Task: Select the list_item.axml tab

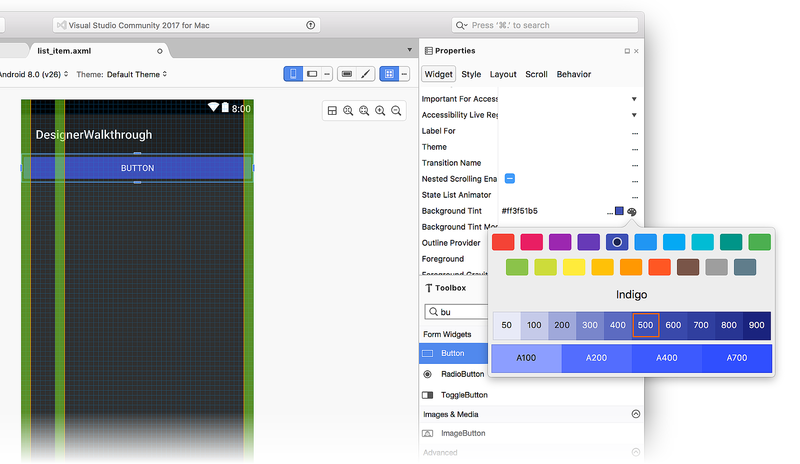Action: click(98, 51)
